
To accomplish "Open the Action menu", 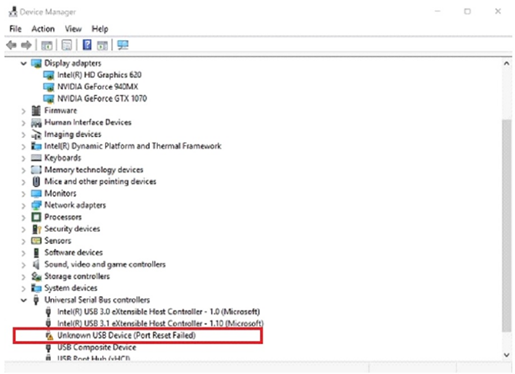I will pos(43,29).
